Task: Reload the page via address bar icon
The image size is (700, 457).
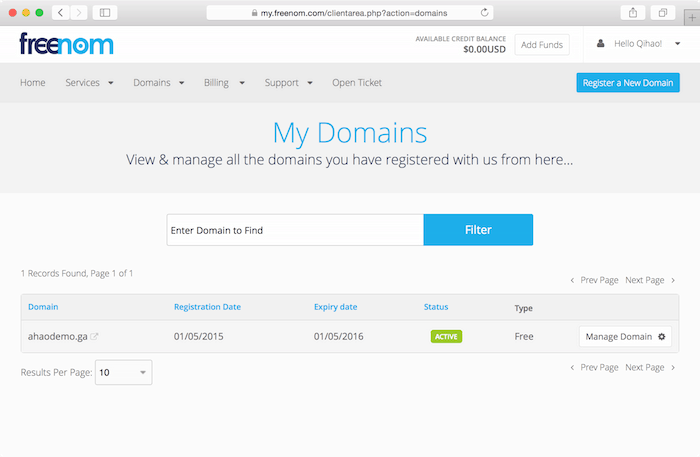Action: click(484, 12)
